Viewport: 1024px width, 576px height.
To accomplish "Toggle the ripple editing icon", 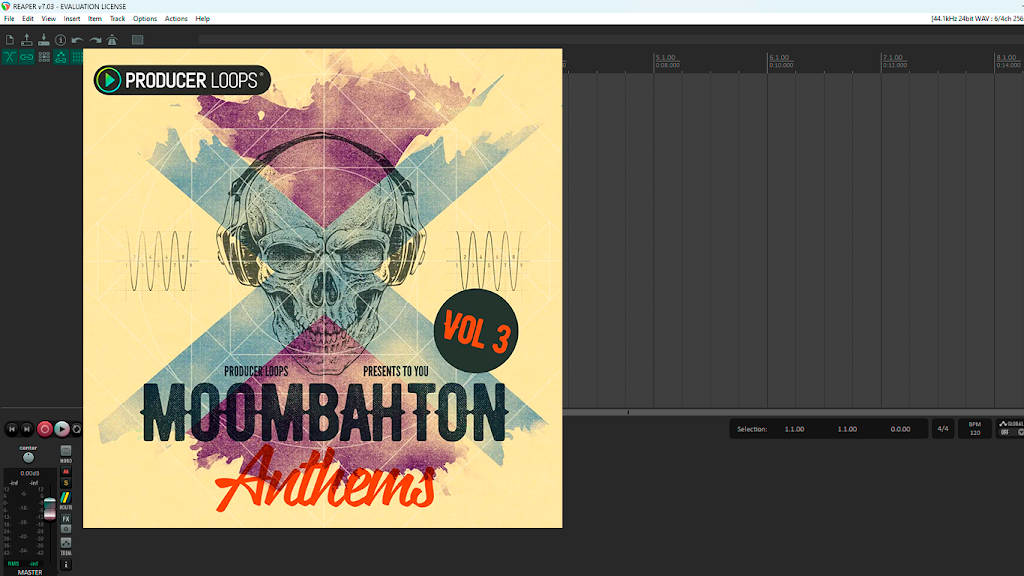I will 44,57.
